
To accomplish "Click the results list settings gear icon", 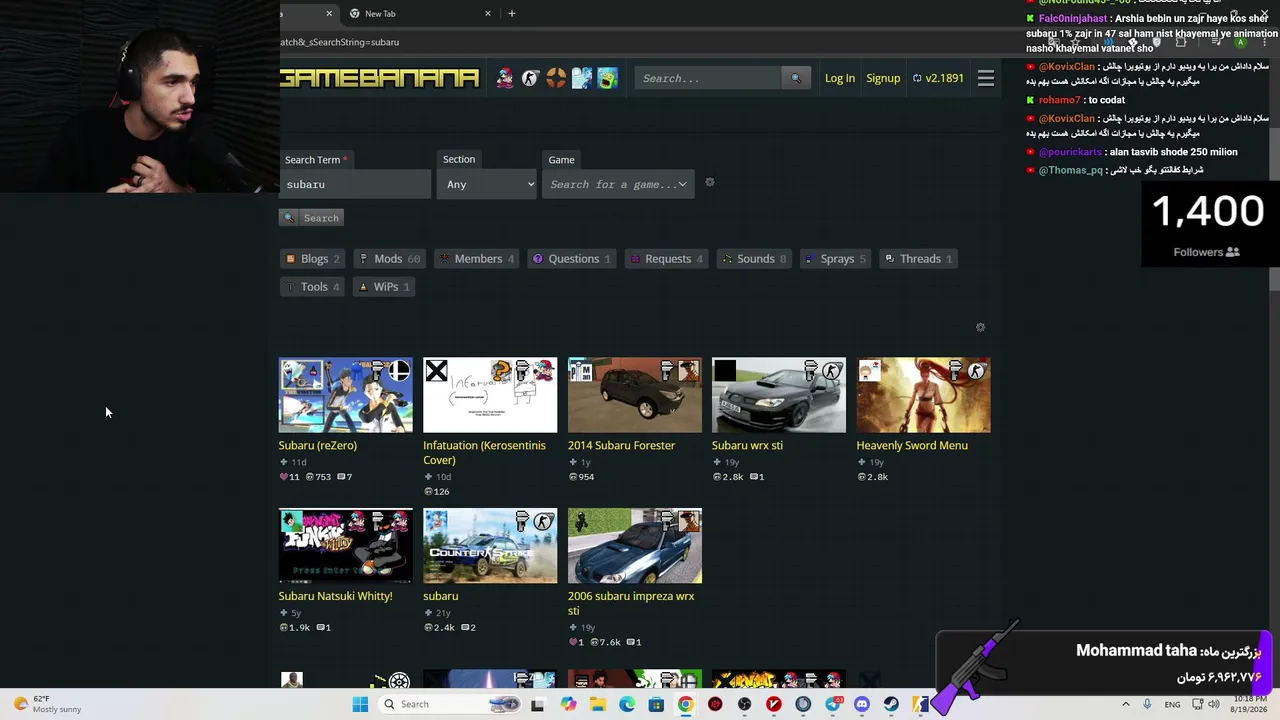I will point(980,327).
